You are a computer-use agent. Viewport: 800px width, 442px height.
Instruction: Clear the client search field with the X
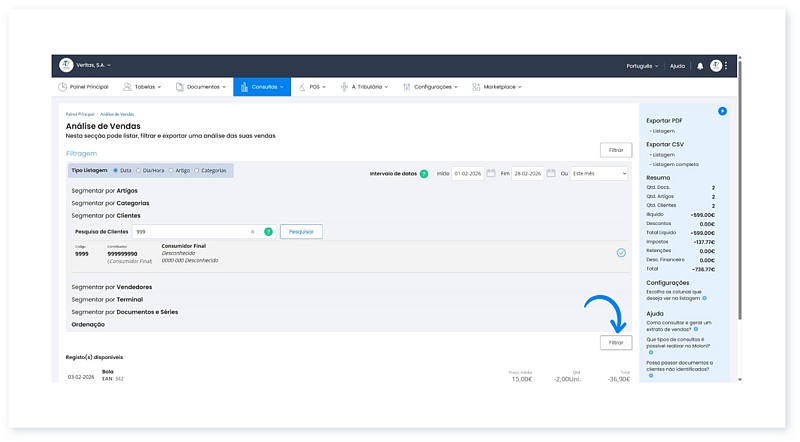(252, 231)
